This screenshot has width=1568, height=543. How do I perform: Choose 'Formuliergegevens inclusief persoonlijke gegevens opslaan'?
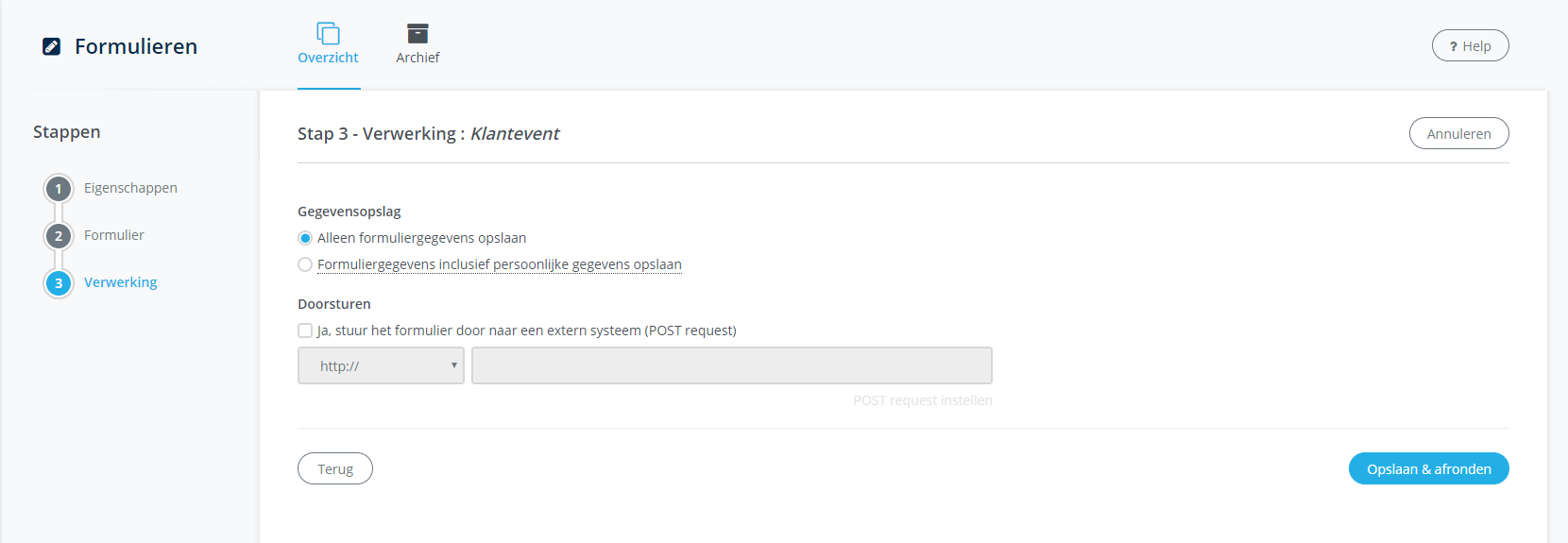(x=305, y=264)
